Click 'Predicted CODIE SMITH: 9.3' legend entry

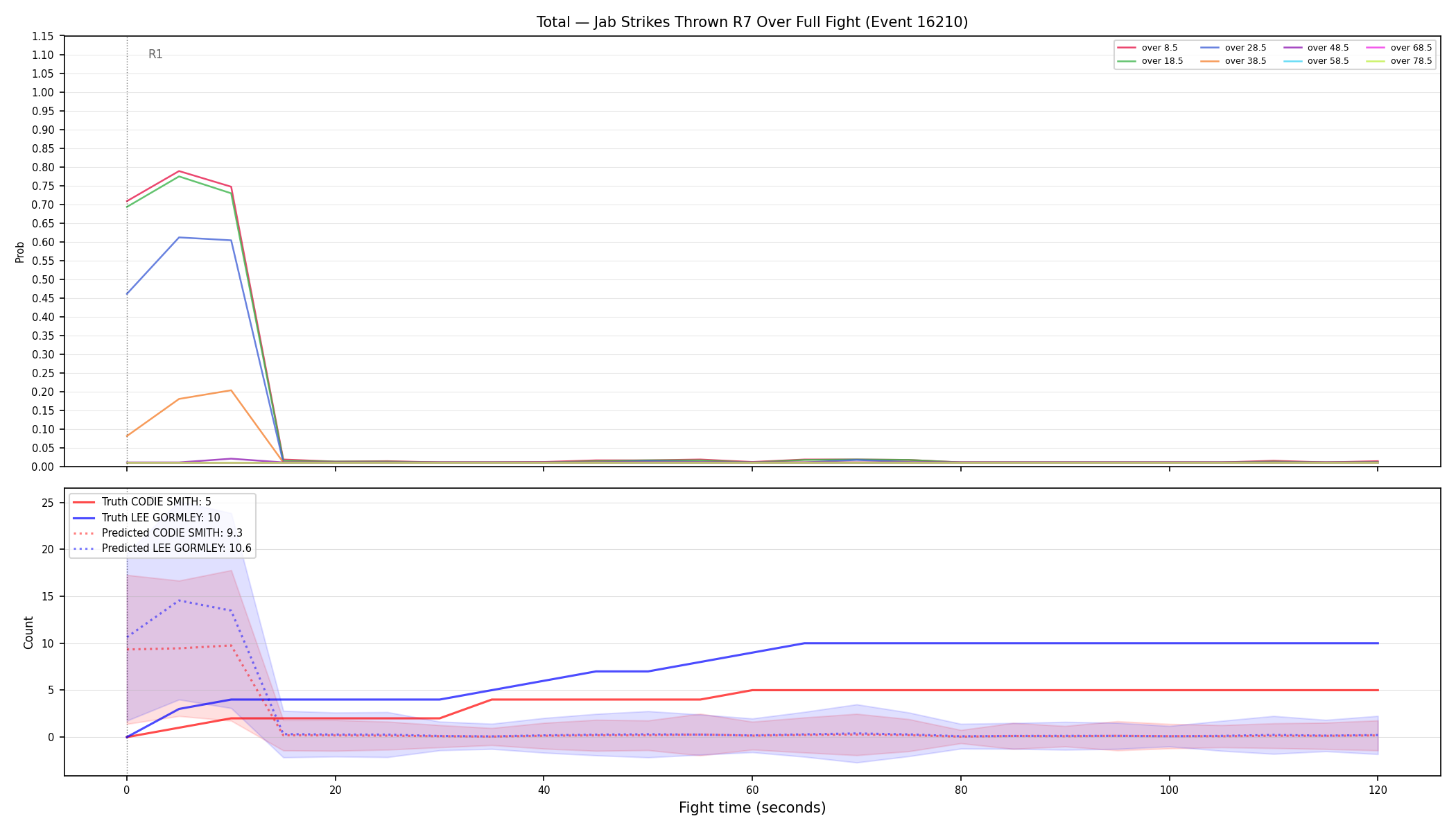click(x=157, y=533)
